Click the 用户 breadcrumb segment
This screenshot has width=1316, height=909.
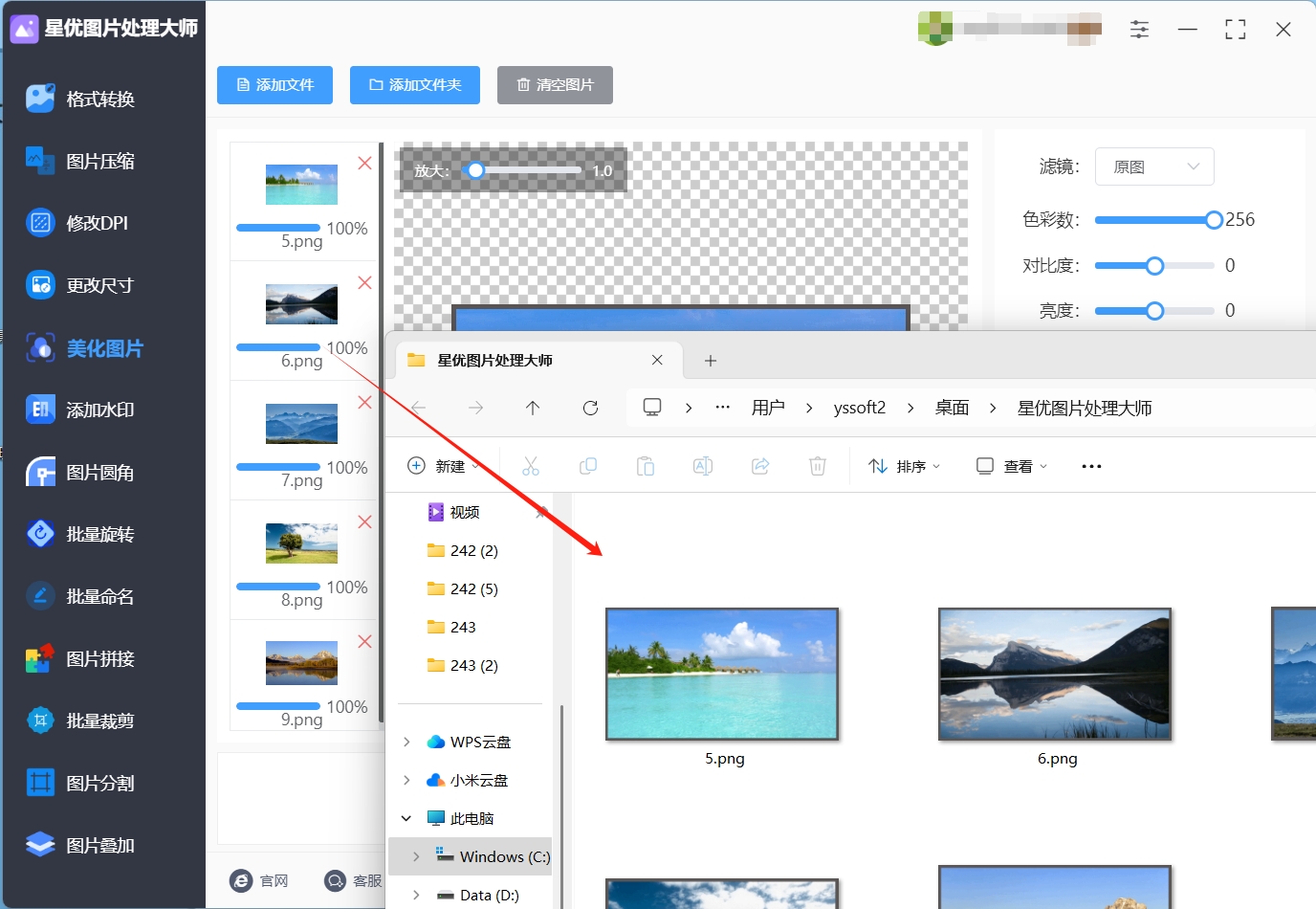tap(768, 408)
